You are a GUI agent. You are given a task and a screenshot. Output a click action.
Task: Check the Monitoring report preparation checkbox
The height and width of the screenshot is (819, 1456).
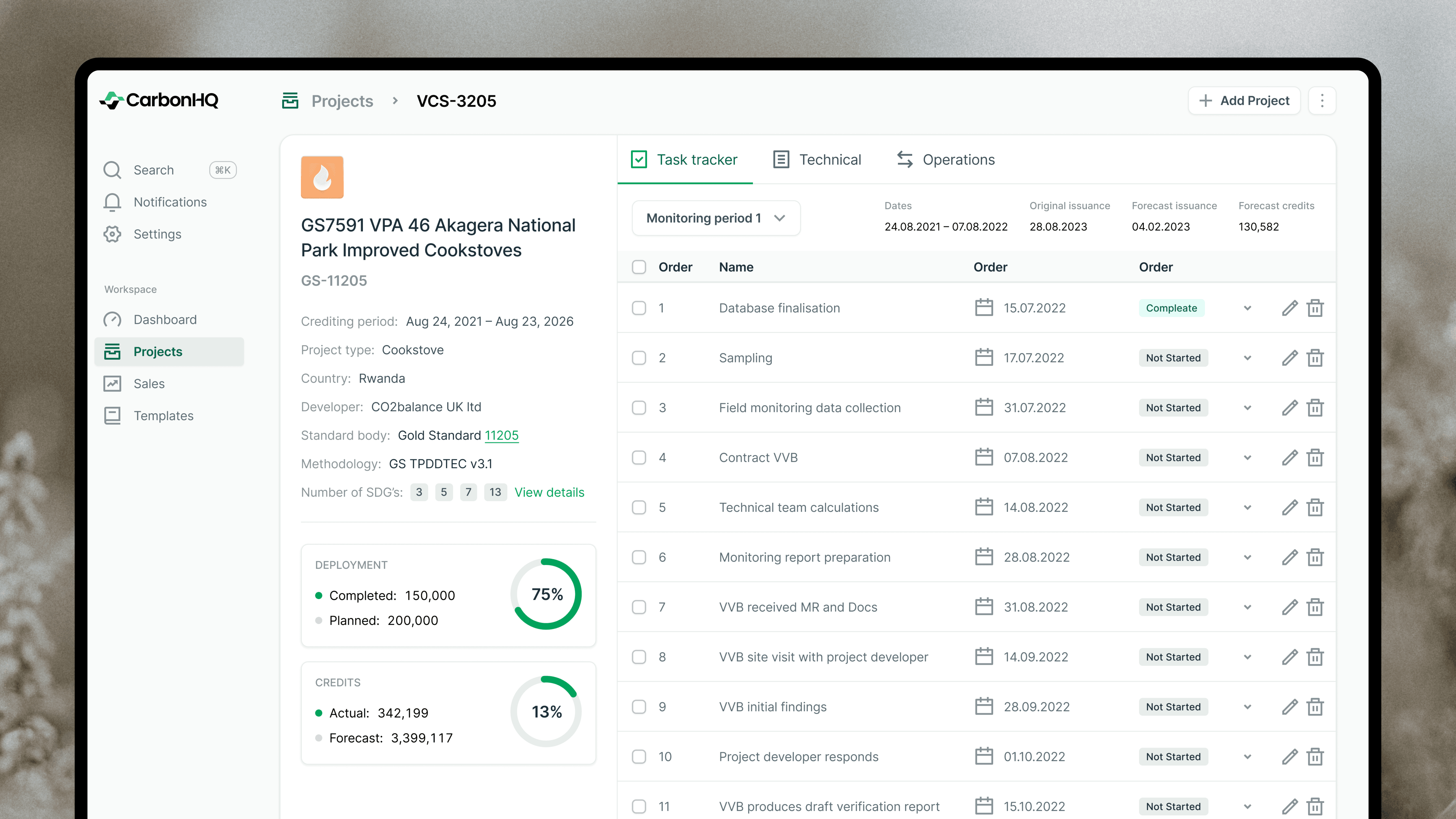click(x=639, y=557)
